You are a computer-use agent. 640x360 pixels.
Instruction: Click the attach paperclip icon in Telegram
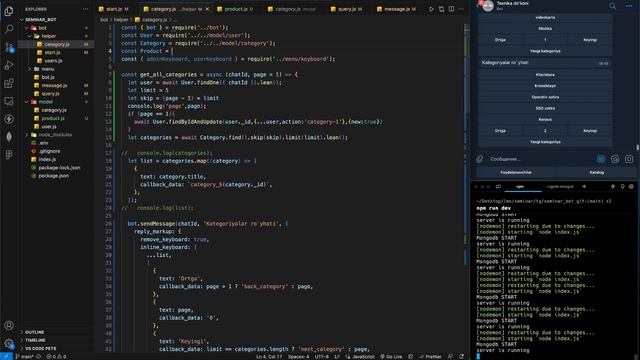tap(480, 159)
